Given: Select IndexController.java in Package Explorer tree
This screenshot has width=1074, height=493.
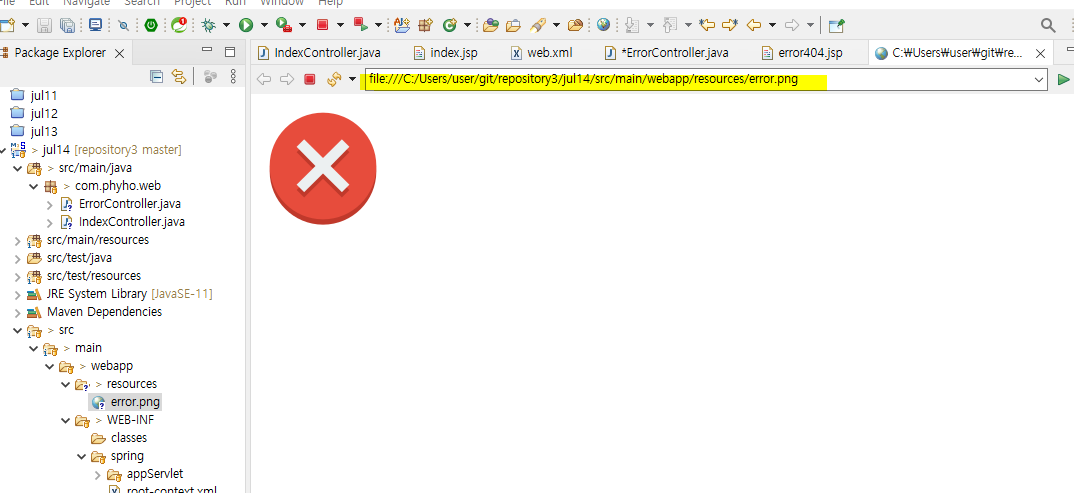Looking at the screenshot, I should coord(132,222).
